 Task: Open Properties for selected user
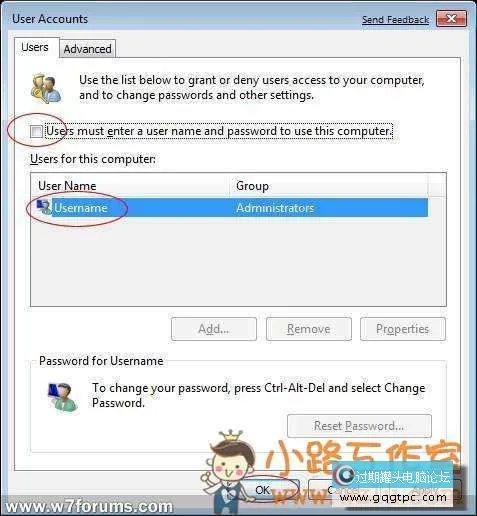pyautogui.click(x=403, y=329)
